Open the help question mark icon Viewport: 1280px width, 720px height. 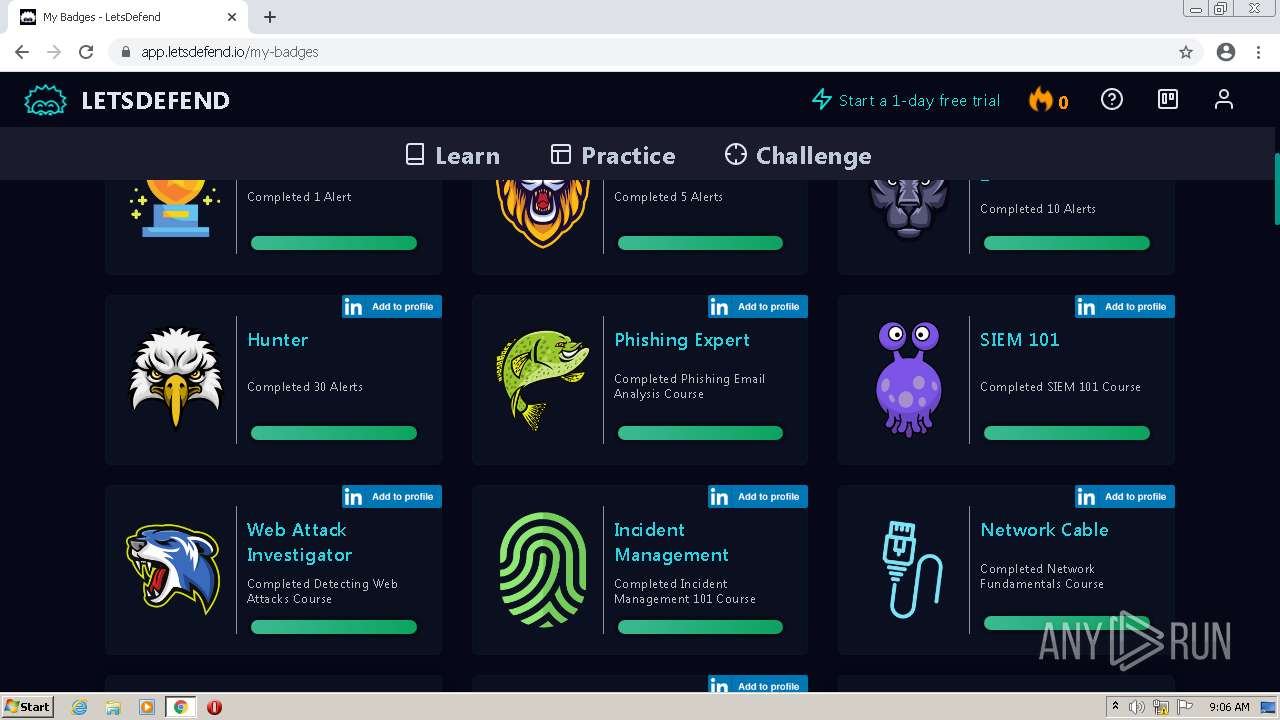[1112, 99]
